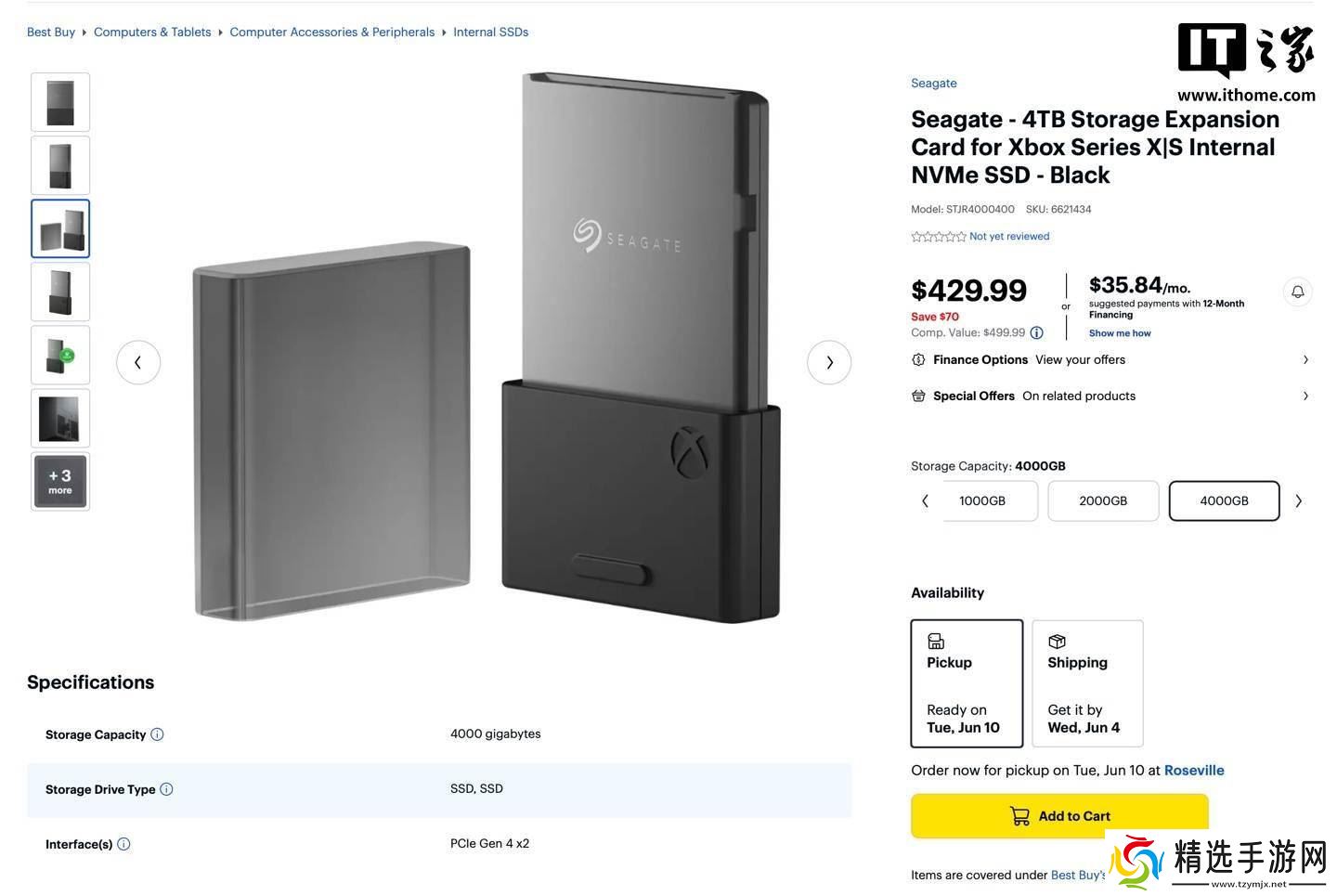
Task: Choose the Shipping availability option
Action: (1087, 683)
